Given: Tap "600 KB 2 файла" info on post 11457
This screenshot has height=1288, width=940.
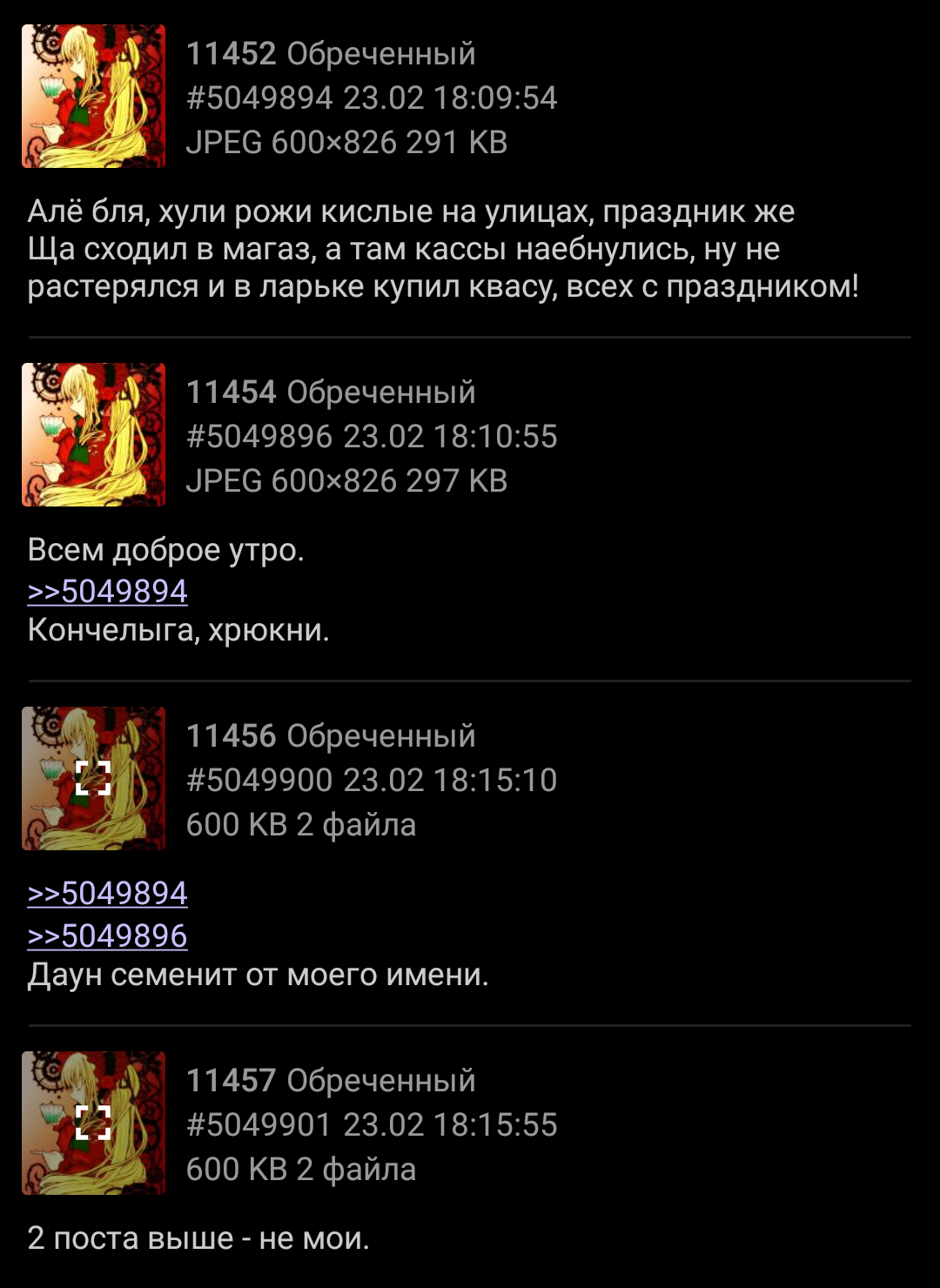Looking at the screenshot, I should pos(301,1170).
